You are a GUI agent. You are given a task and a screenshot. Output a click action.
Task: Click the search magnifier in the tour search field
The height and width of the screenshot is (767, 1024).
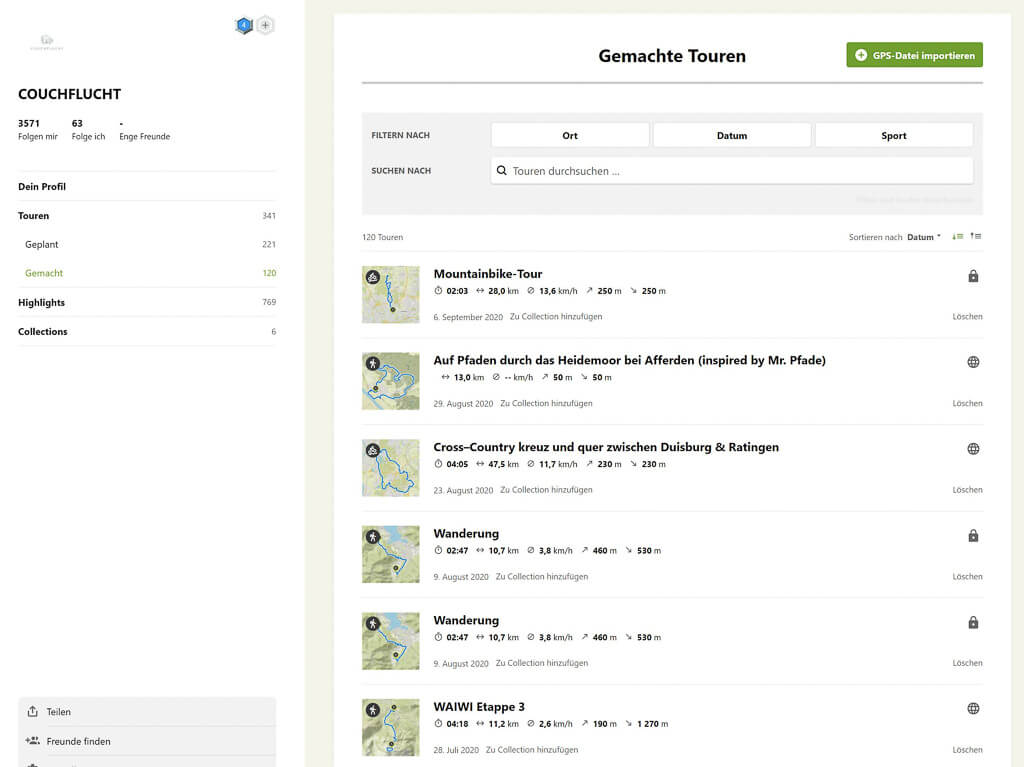[501, 171]
